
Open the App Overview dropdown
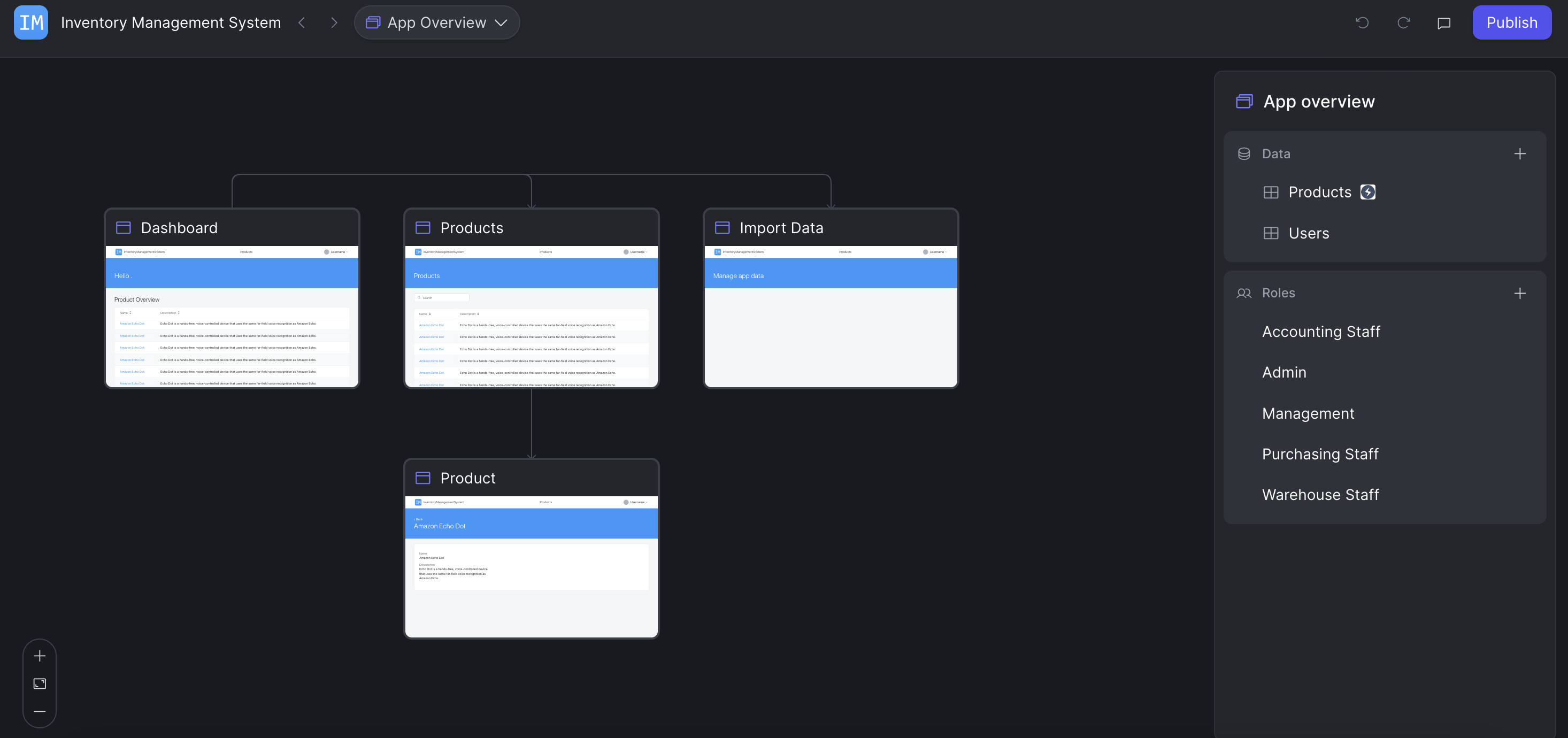click(436, 22)
